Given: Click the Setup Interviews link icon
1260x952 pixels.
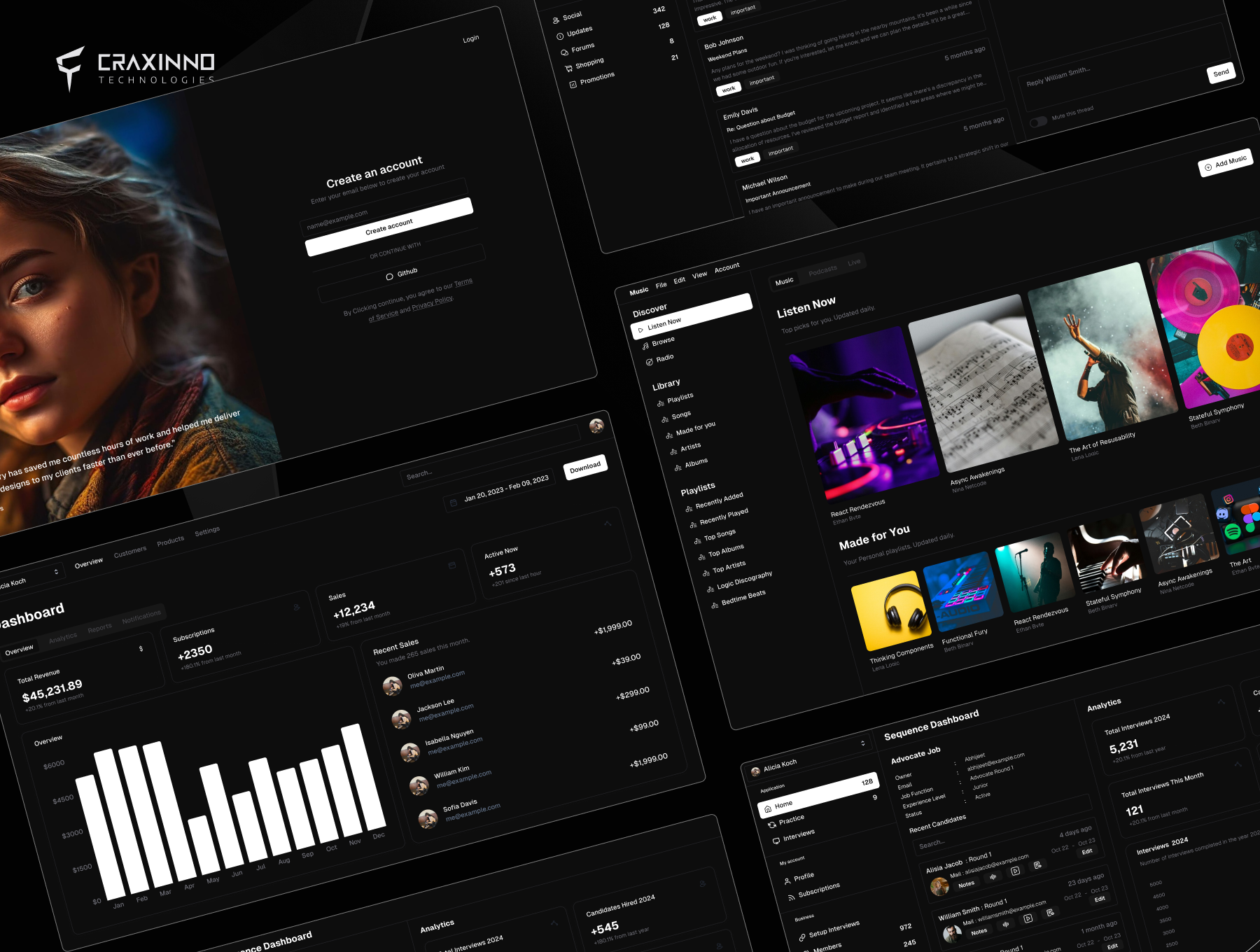Looking at the screenshot, I should tap(802, 937).
